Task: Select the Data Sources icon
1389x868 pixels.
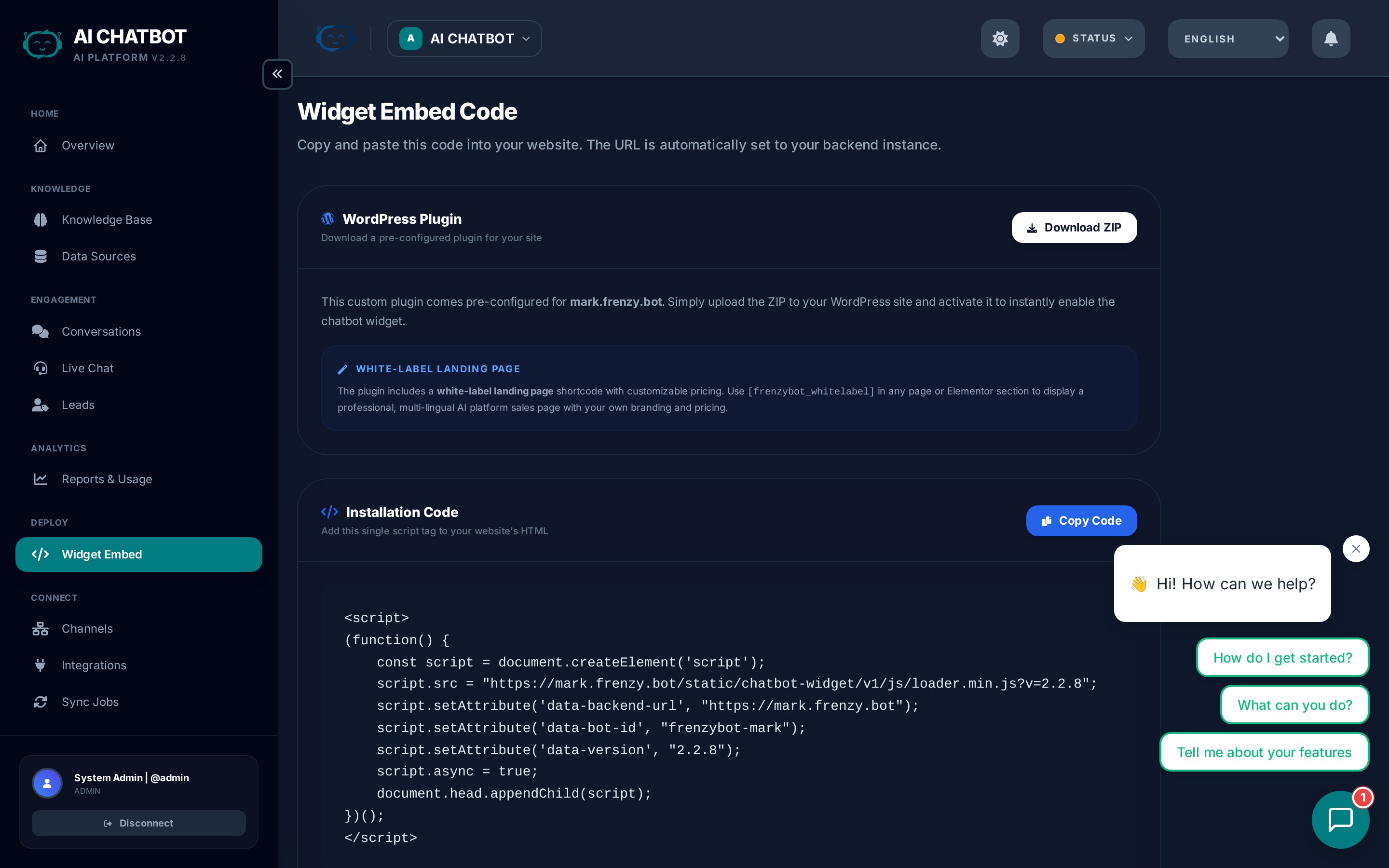Action: point(40,256)
